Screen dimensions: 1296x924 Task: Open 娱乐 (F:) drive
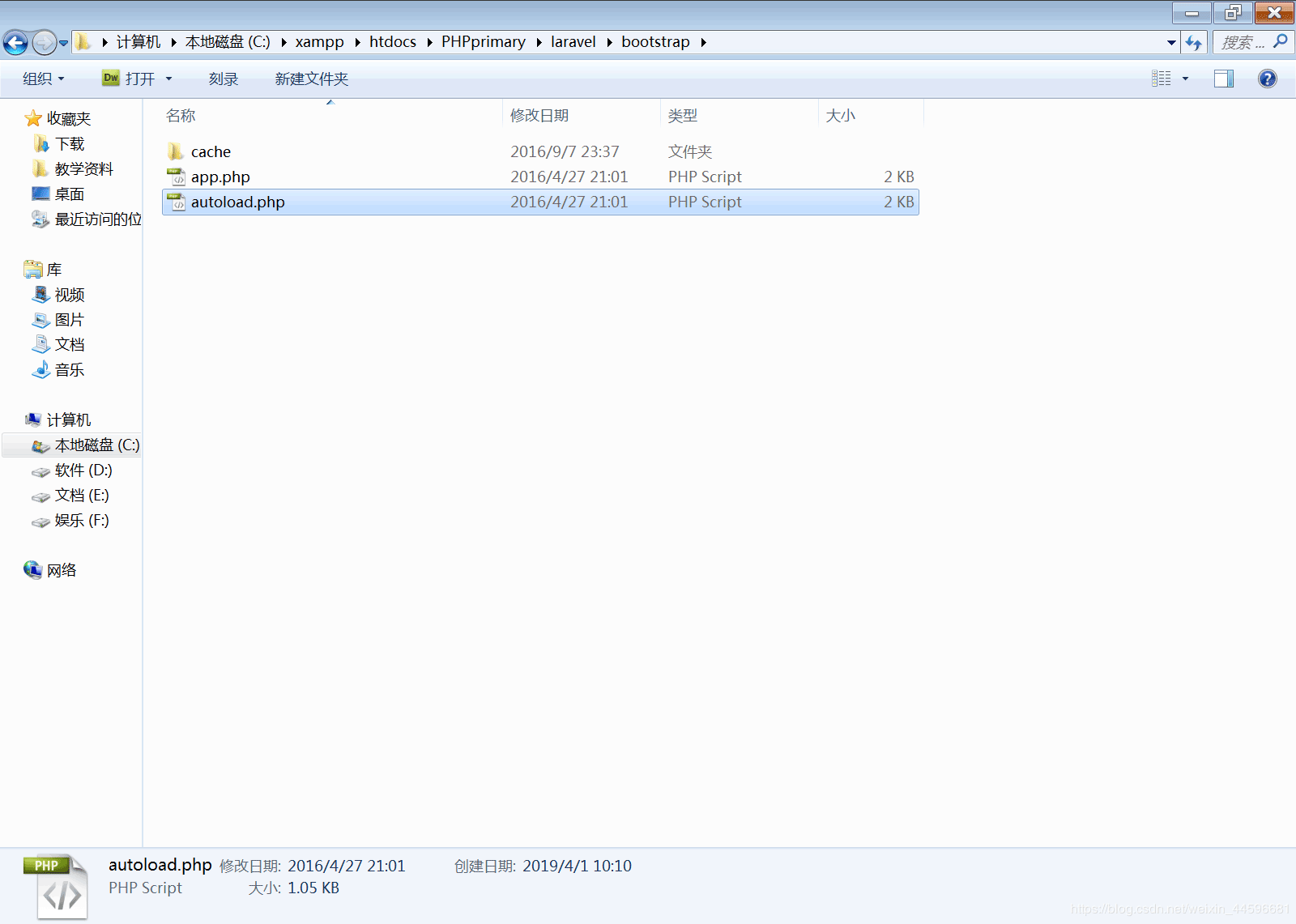click(x=82, y=521)
